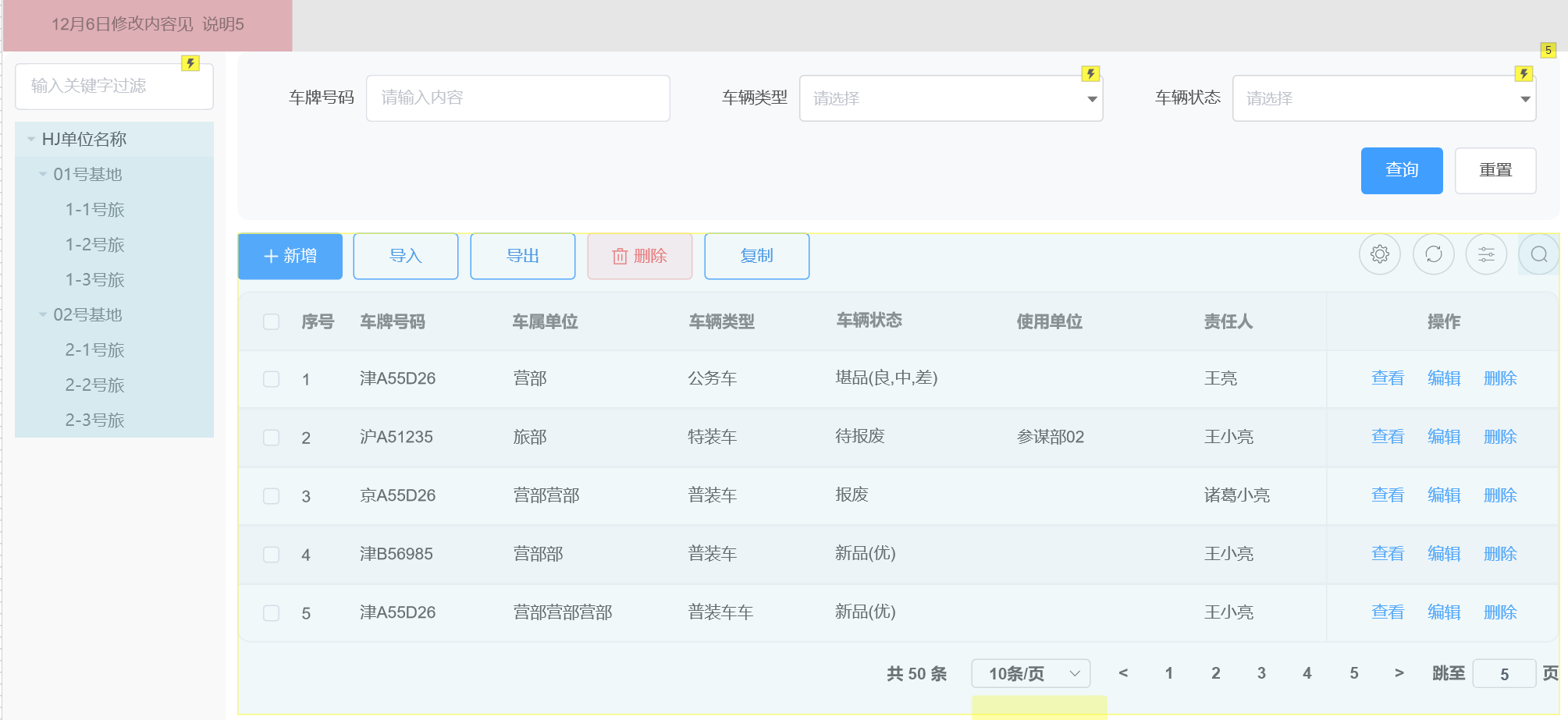Click 编辑 for row 1 王亮

point(1444,378)
